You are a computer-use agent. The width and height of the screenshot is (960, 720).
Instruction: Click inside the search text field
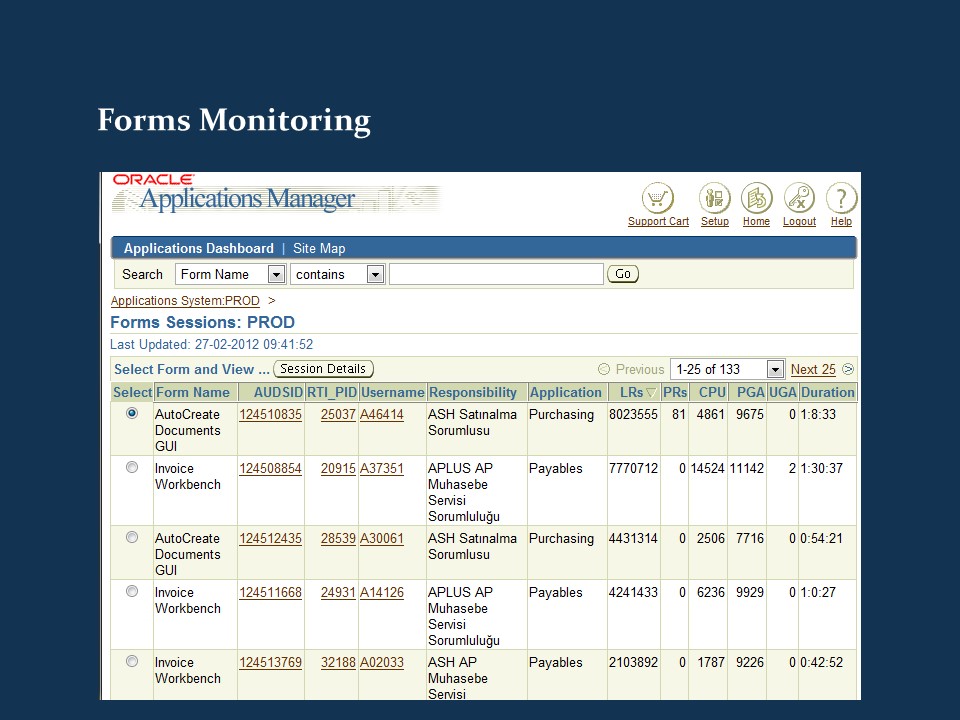click(495, 273)
